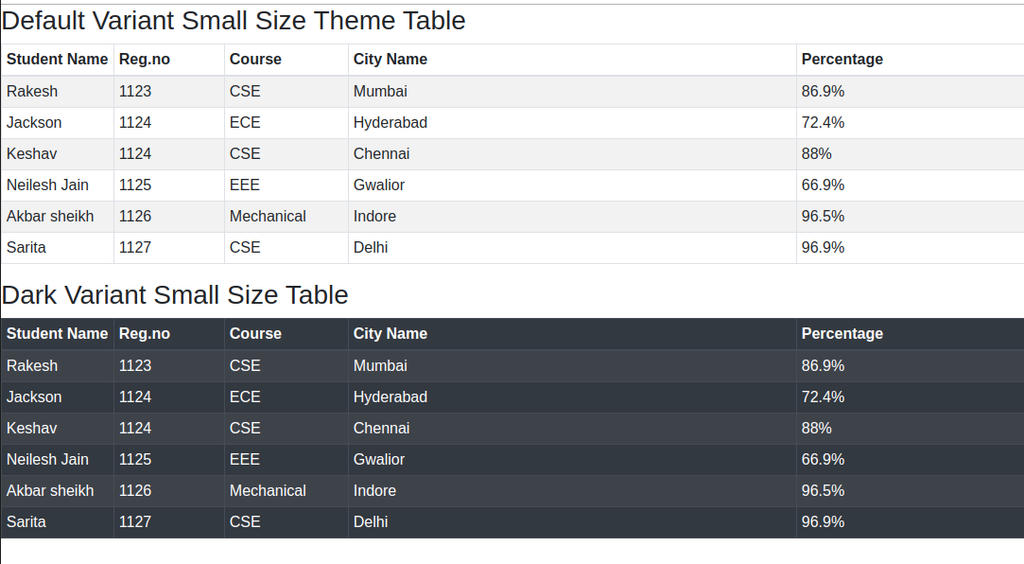Select '1127' cell in the dark table
This screenshot has height=564, width=1024.
135,522
